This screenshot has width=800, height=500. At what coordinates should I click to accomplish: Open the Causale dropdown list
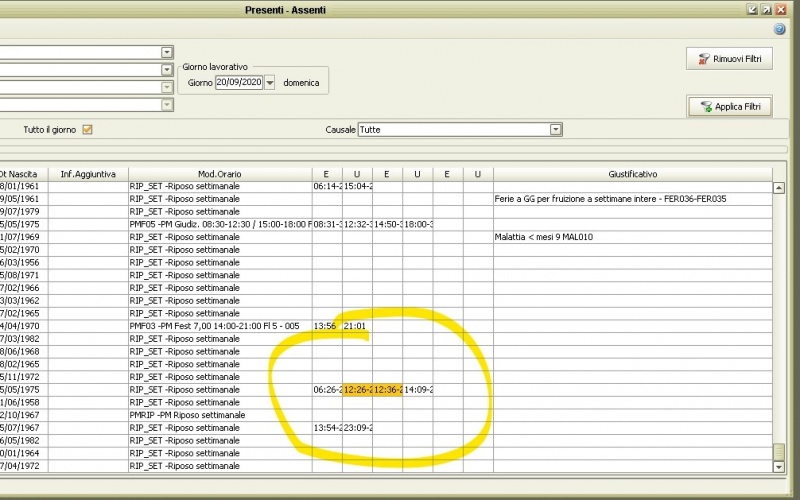click(555, 129)
